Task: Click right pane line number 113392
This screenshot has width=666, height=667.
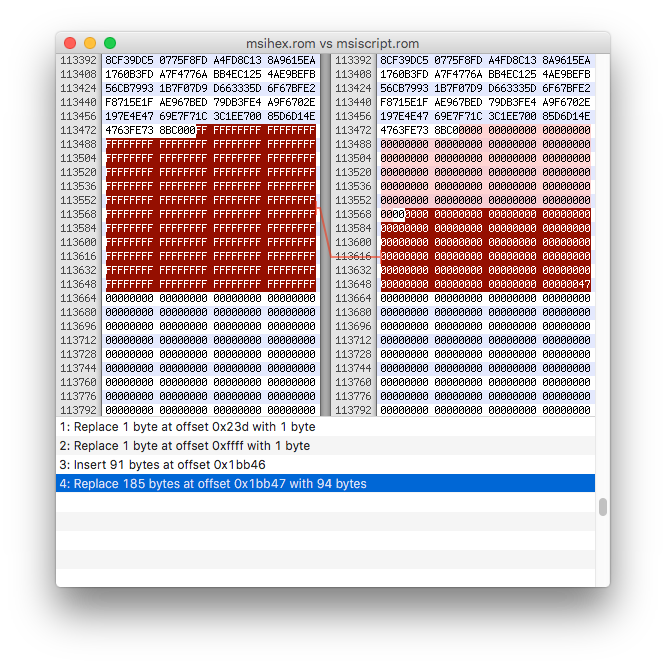Action: [353, 60]
